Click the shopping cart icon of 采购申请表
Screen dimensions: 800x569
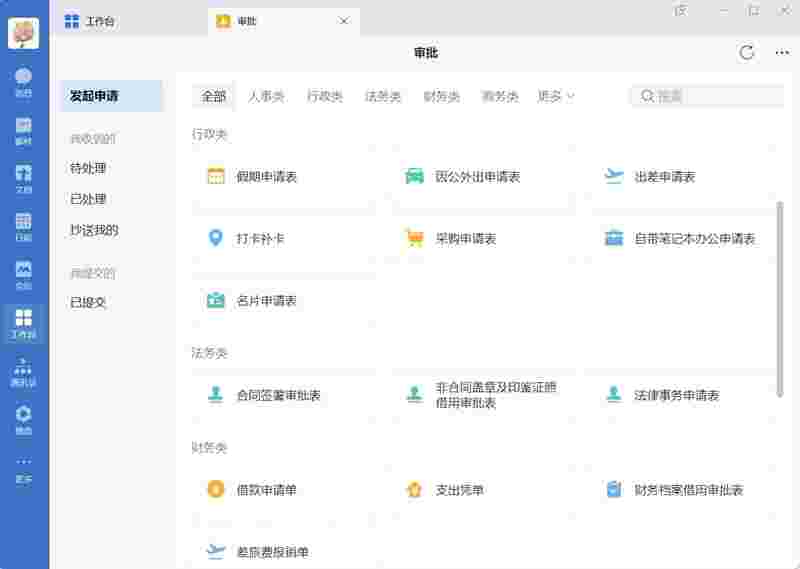point(414,238)
